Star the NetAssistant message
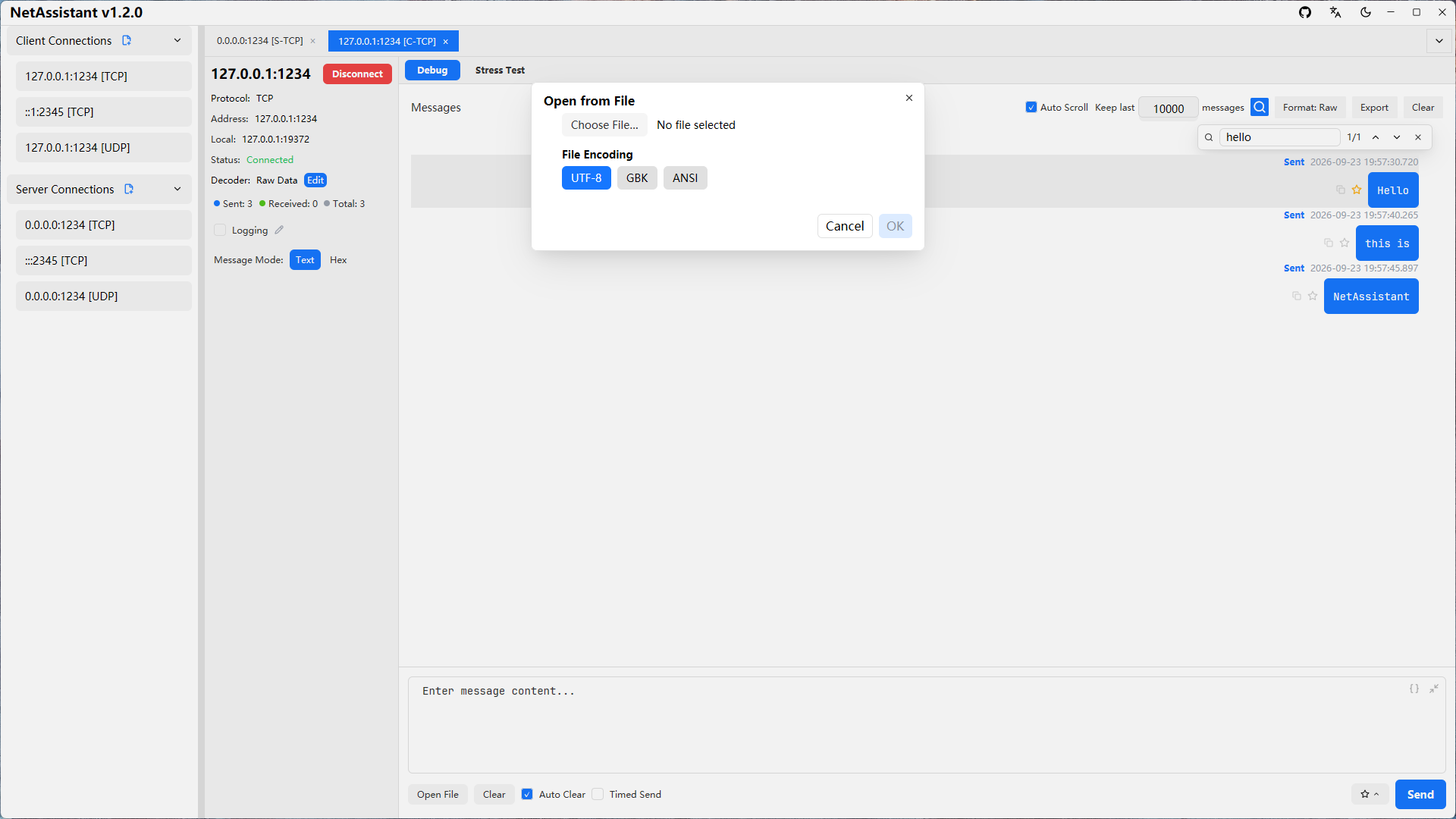 1313,296
